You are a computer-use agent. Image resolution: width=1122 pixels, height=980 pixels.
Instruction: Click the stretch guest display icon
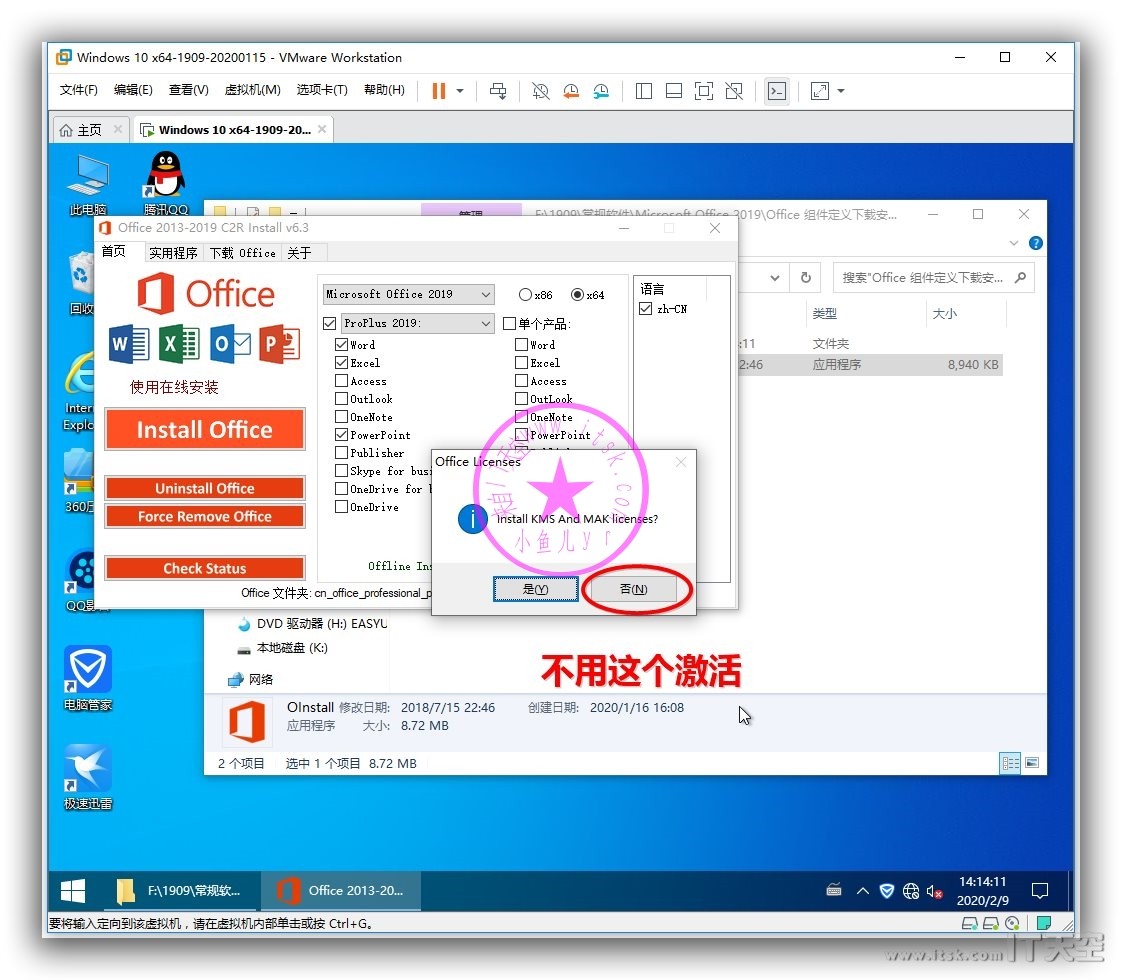(819, 91)
